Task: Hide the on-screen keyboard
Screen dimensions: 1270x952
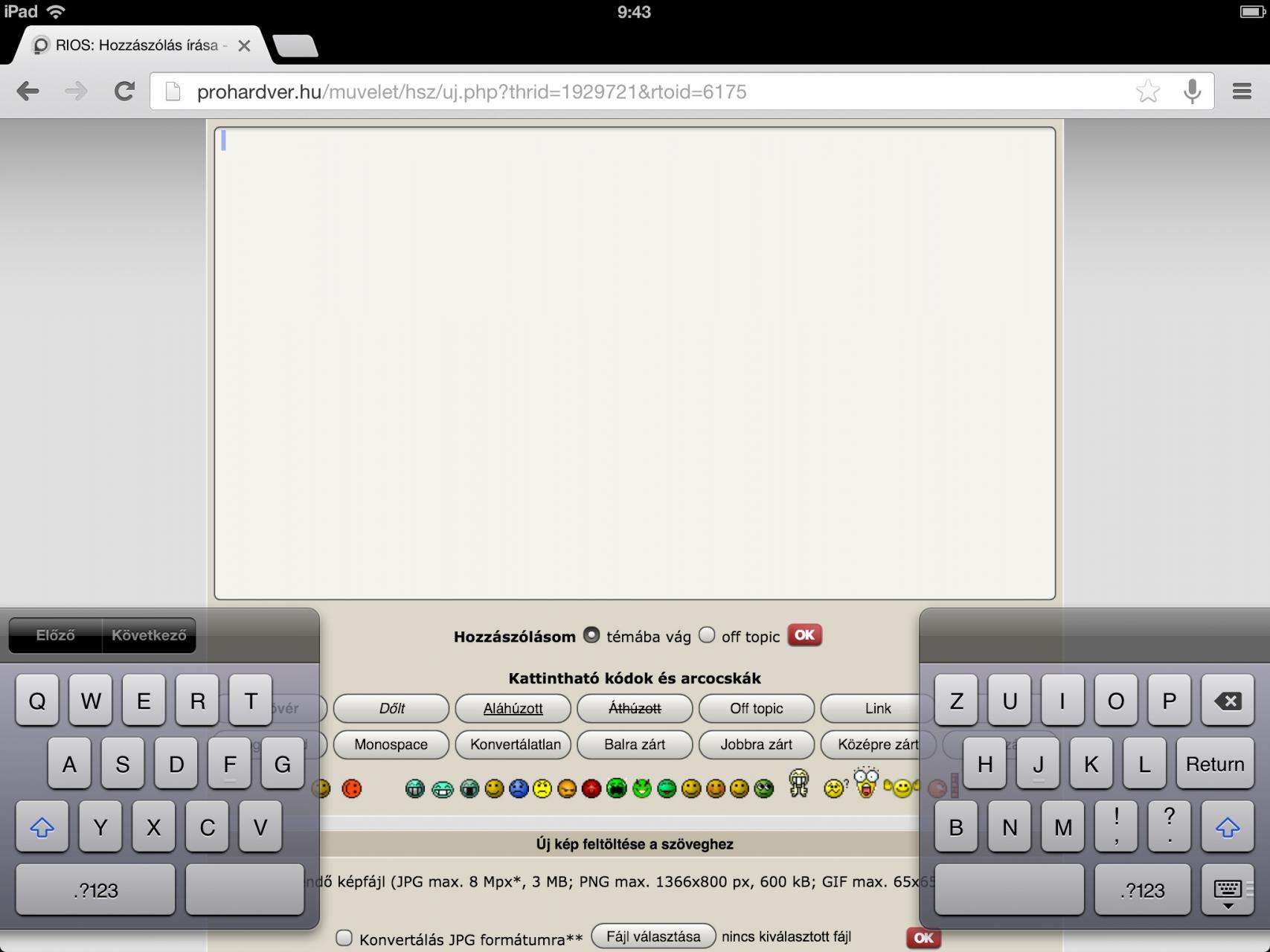Action: pyautogui.click(x=1228, y=890)
